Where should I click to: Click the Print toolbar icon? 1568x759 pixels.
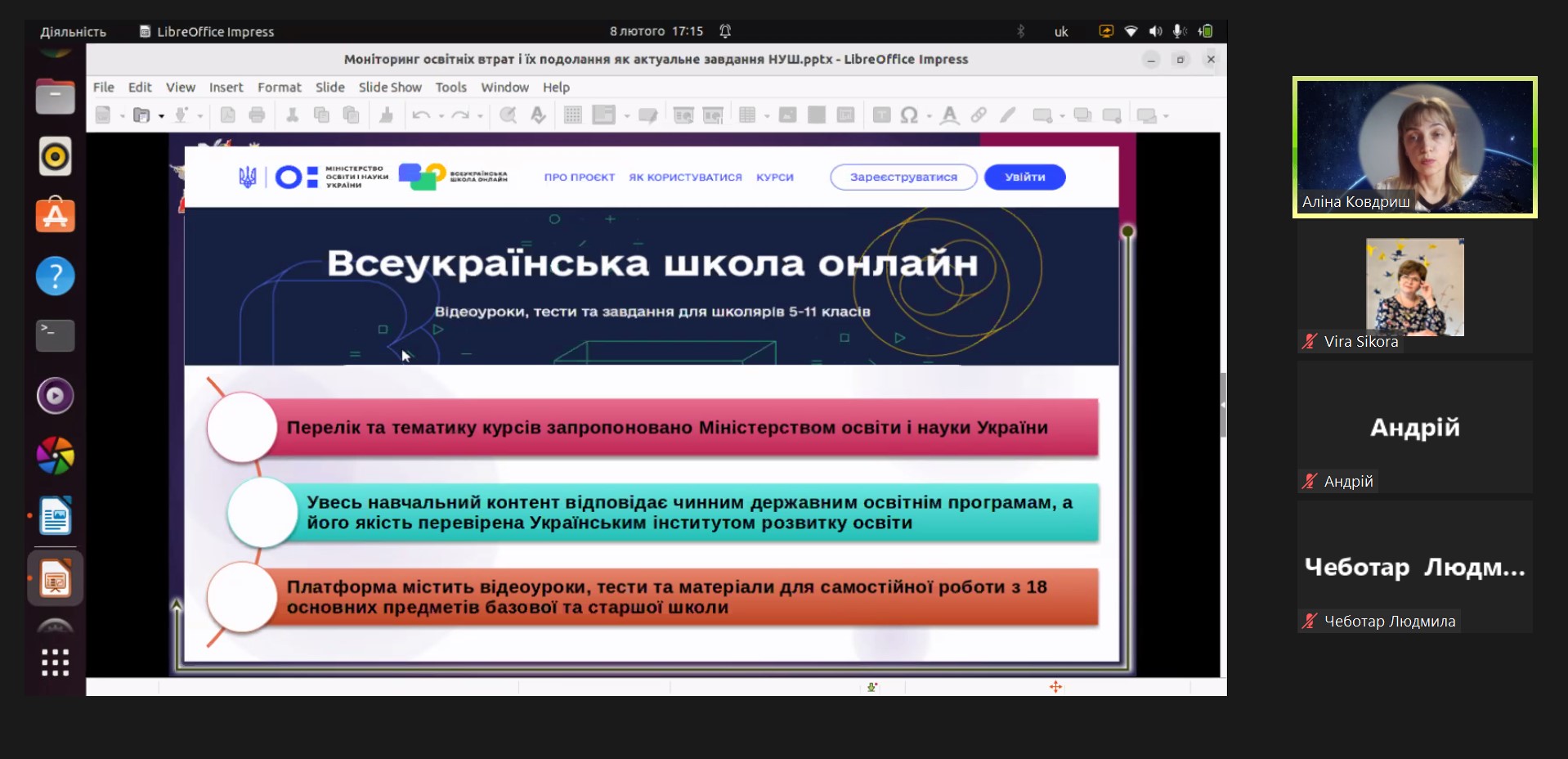[x=257, y=115]
